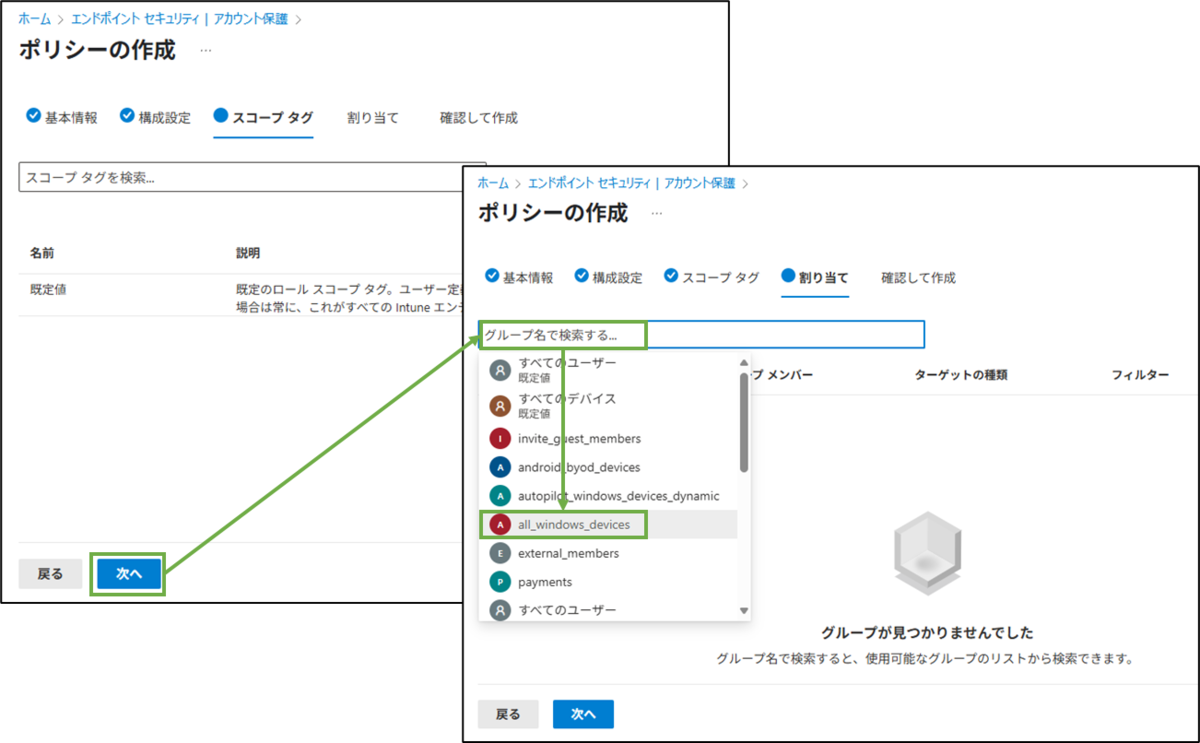The height and width of the screenshot is (743, 1200).
Task: Open the ellipsis menu in front window title
Action: click(x=657, y=213)
